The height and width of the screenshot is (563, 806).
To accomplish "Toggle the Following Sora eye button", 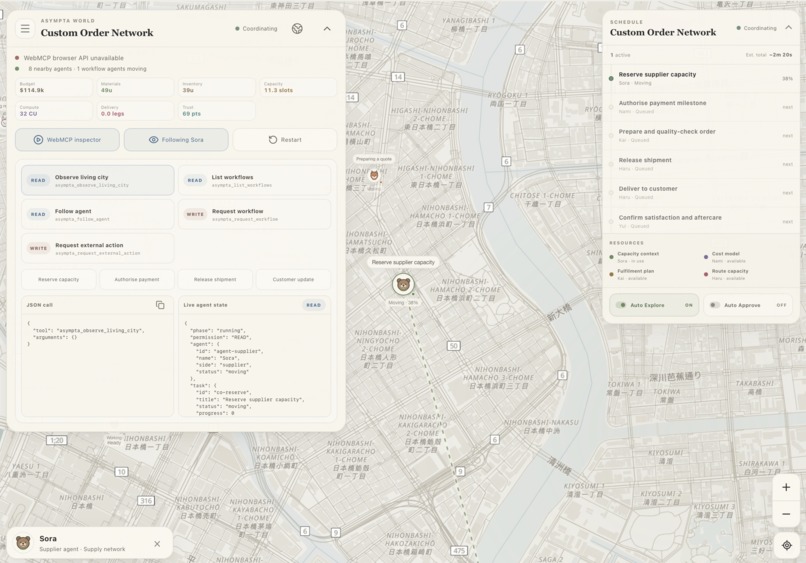I will (176, 140).
